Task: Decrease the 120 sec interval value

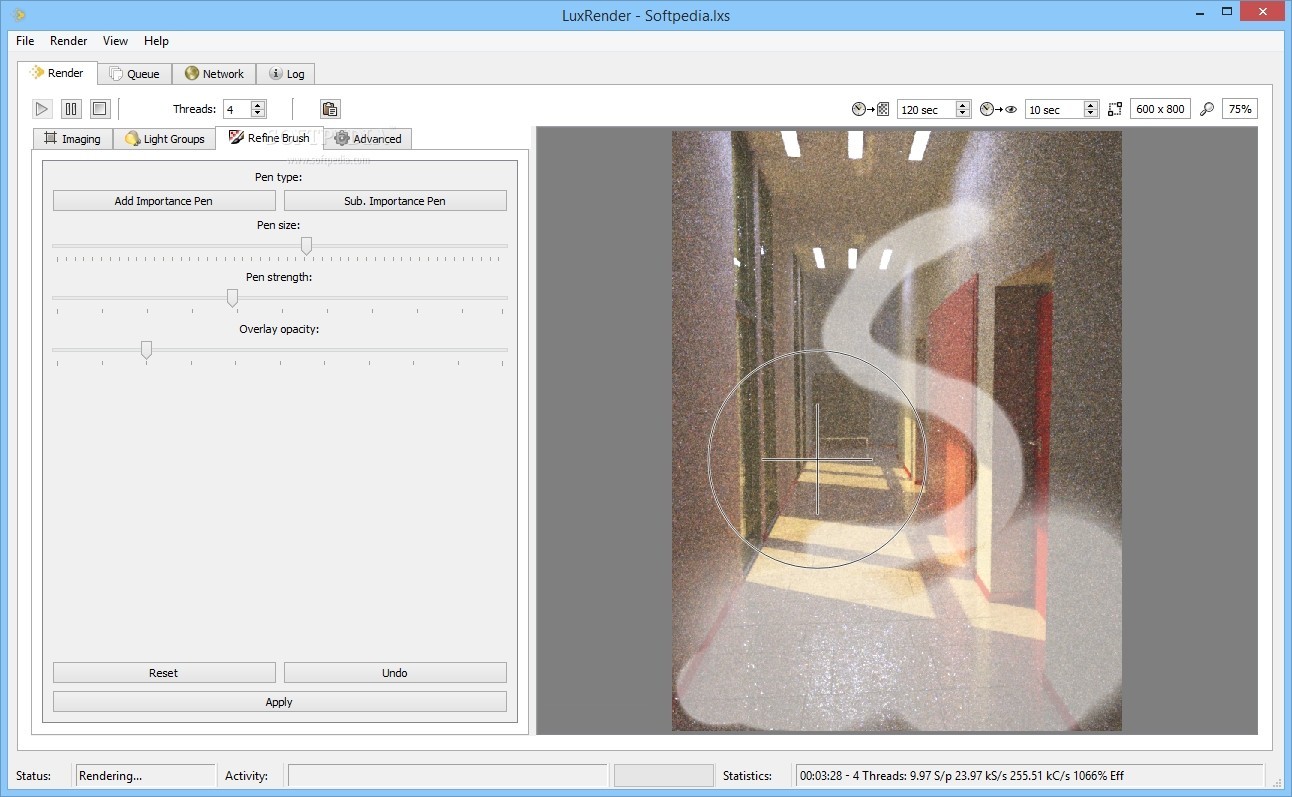Action: [x=963, y=114]
